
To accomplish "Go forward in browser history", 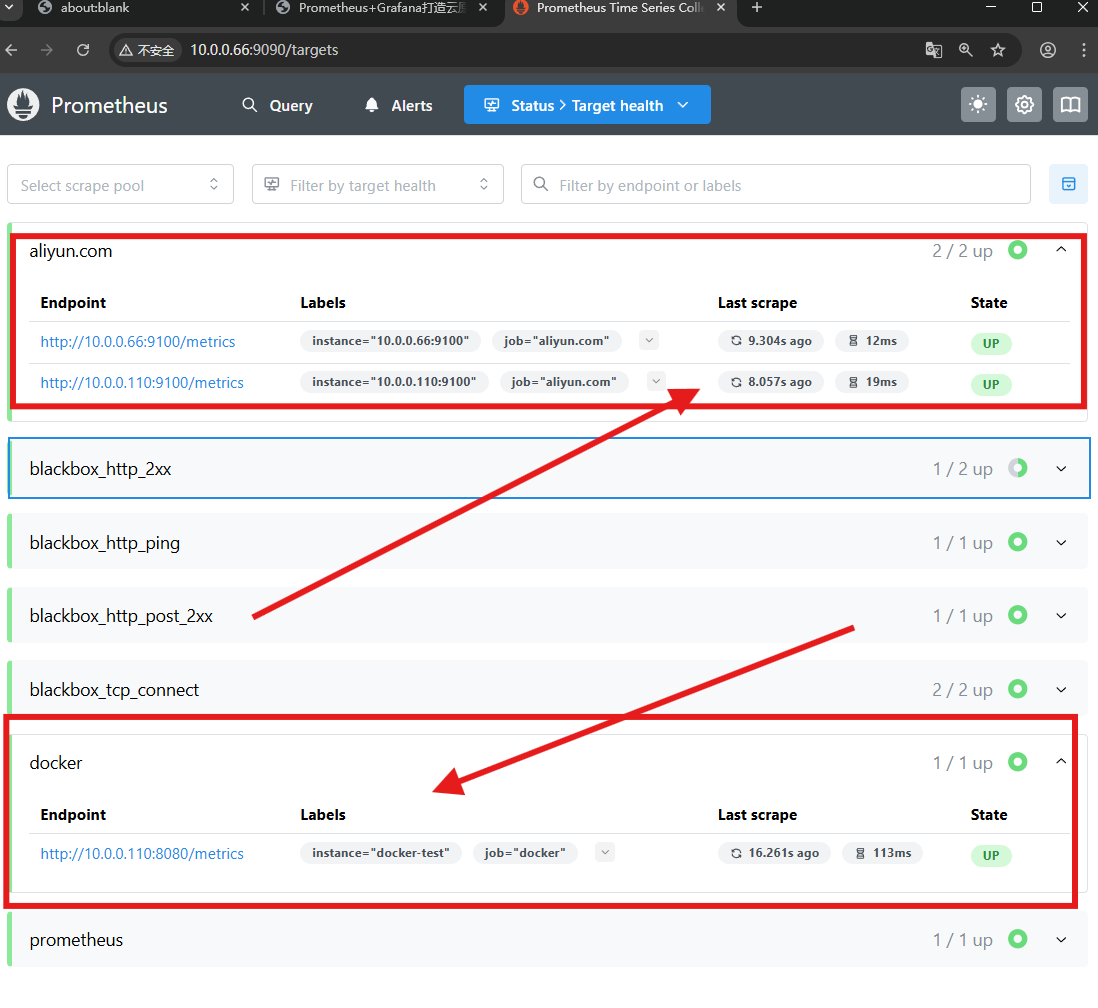I will [46, 50].
